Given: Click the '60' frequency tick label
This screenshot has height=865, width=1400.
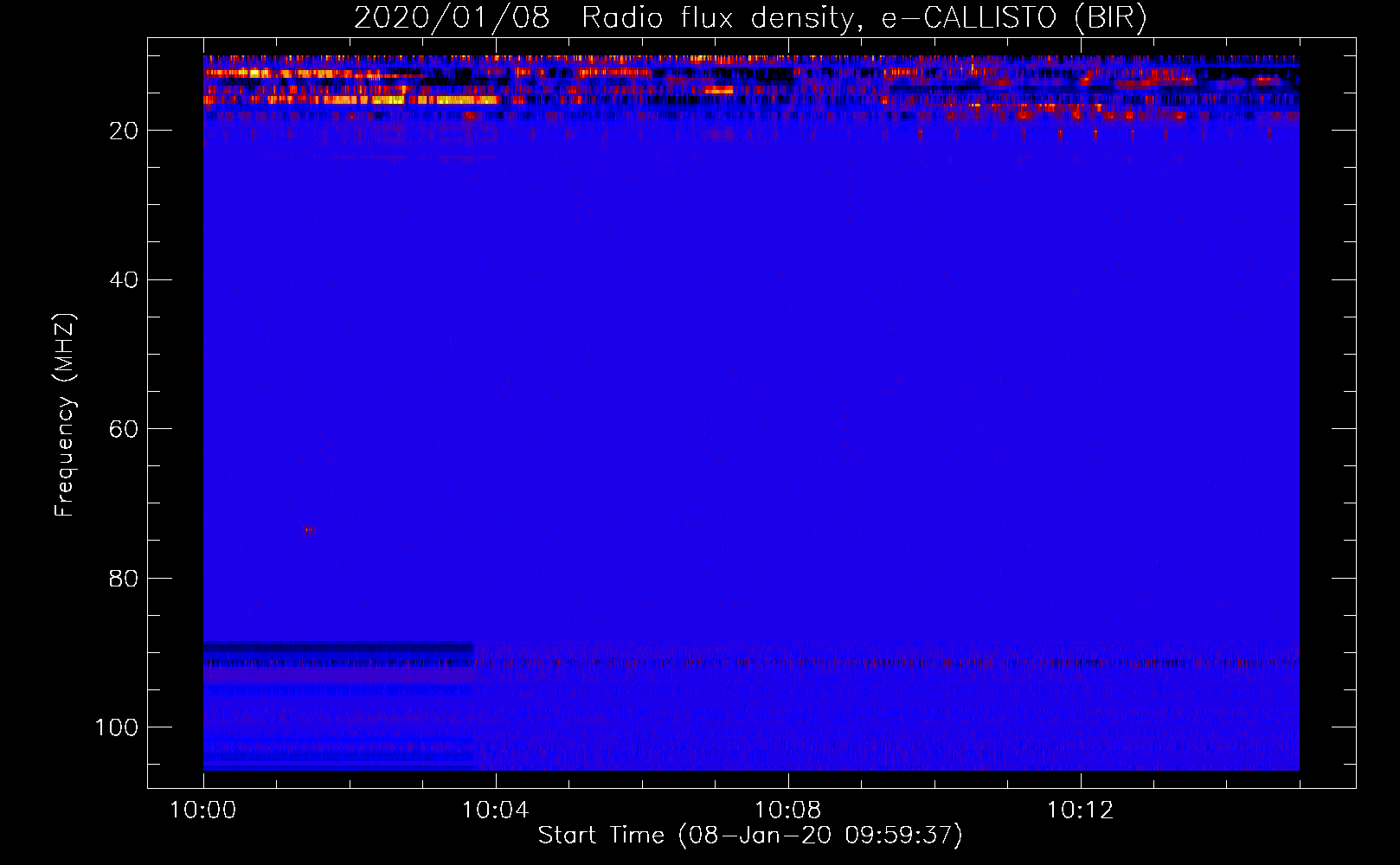Looking at the screenshot, I should (x=124, y=429).
